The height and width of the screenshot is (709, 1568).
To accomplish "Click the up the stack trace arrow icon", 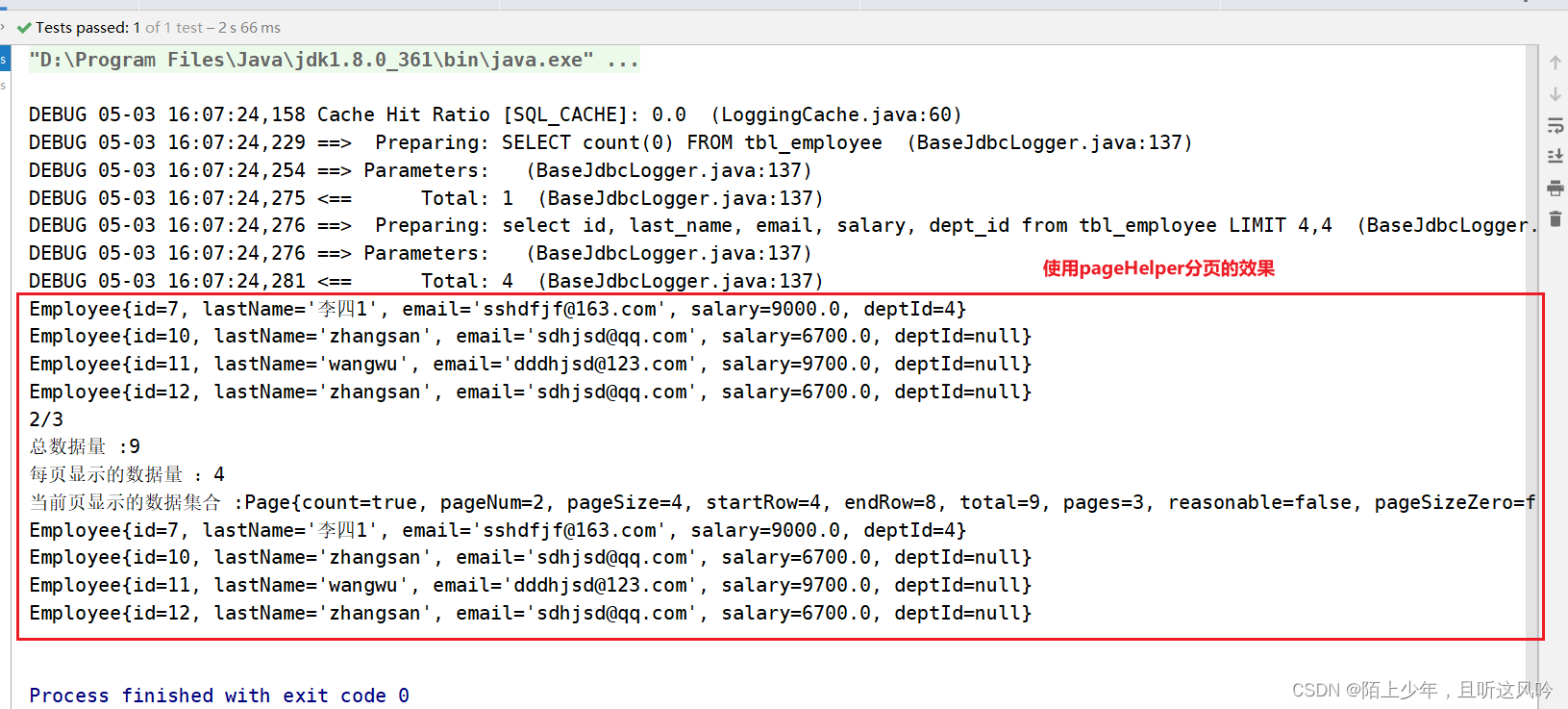I will coord(1555,63).
